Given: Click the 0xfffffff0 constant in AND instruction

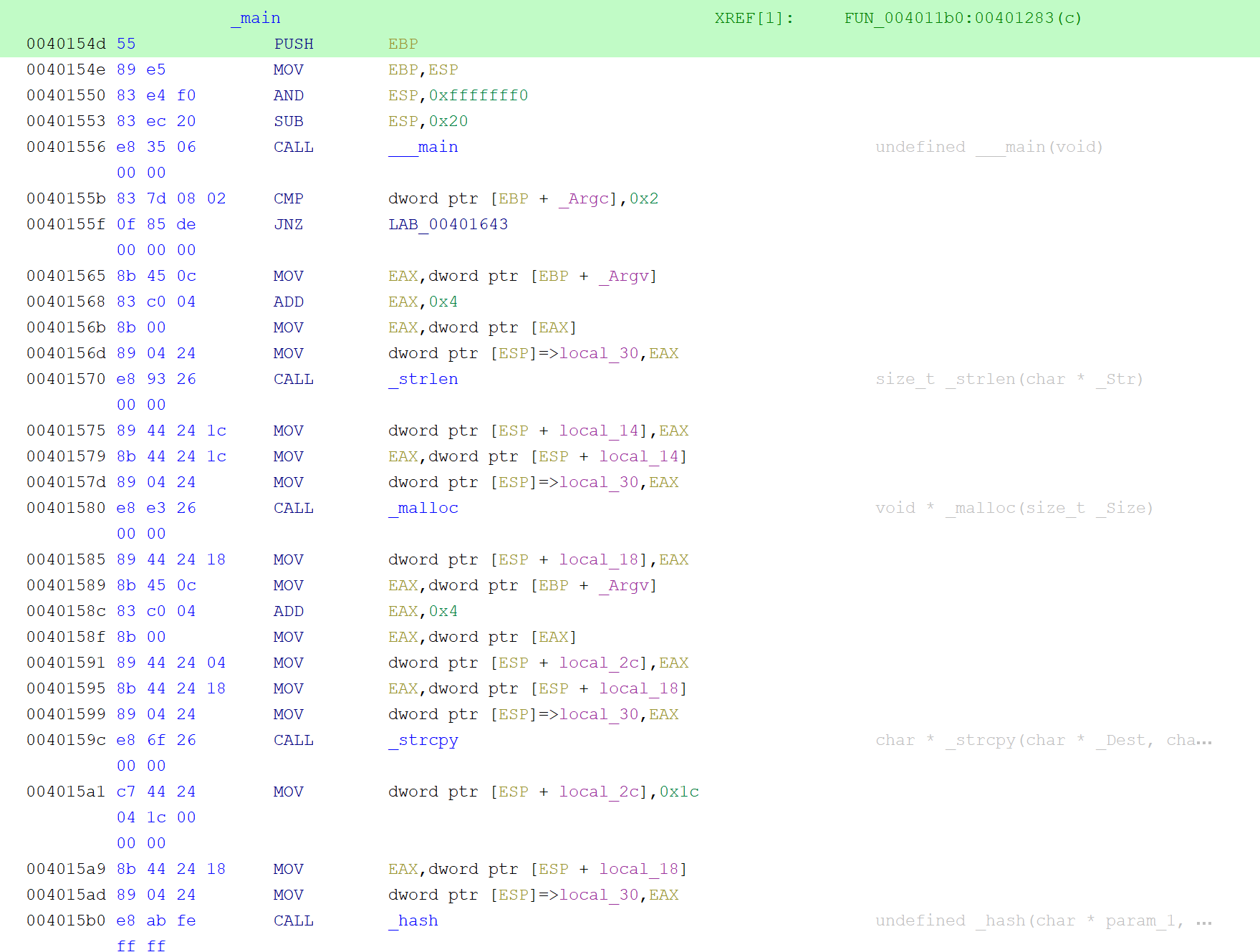Looking at the screenshot, I should (x=478, y=95).
